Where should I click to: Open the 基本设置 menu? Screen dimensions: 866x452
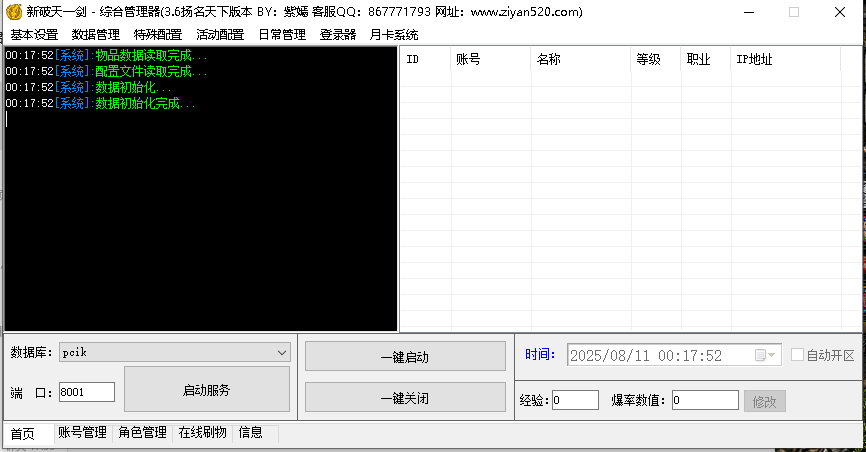tap(34, 35)
